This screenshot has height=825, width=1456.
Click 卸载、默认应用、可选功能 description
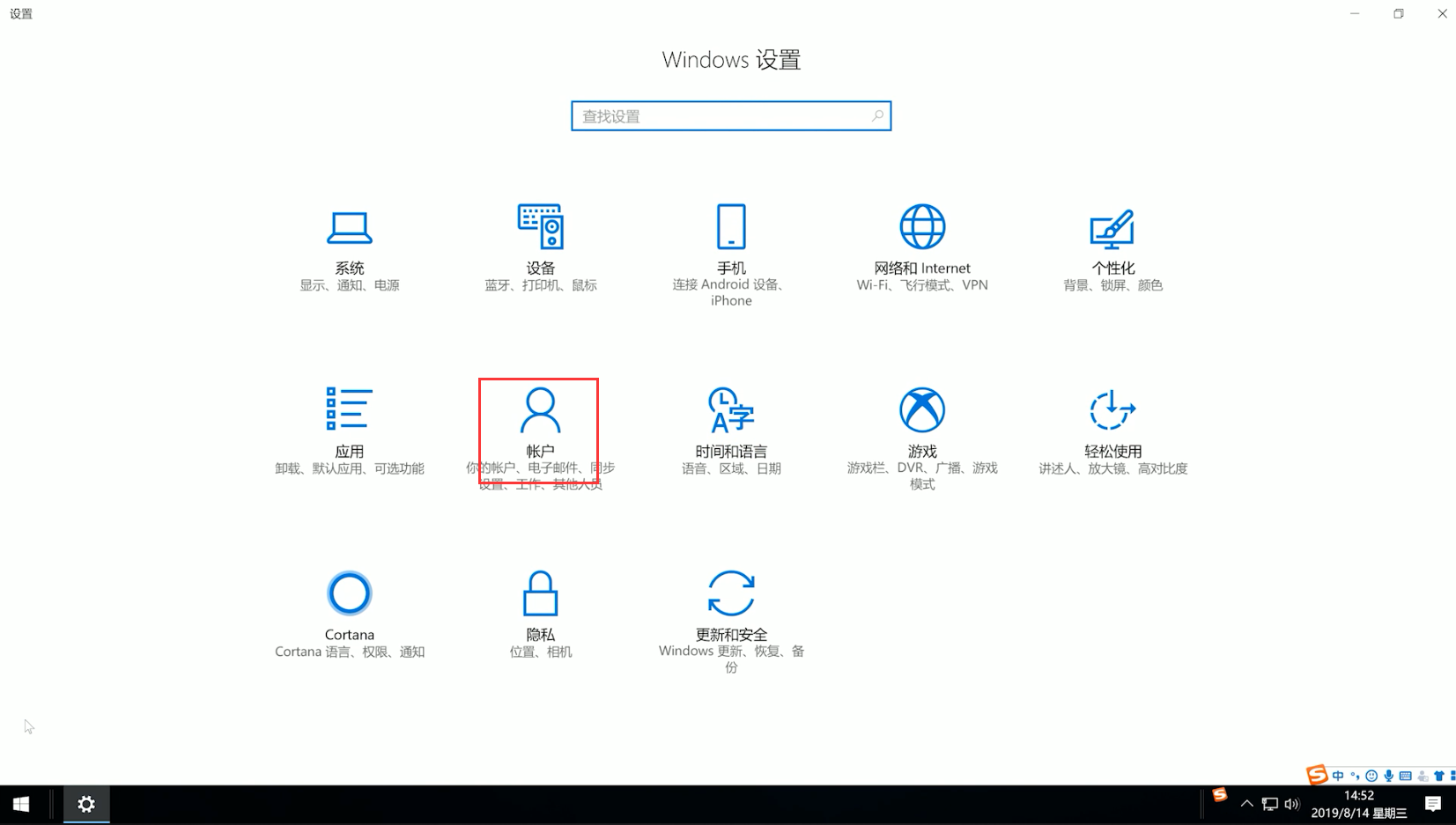[x=350, y=468]
